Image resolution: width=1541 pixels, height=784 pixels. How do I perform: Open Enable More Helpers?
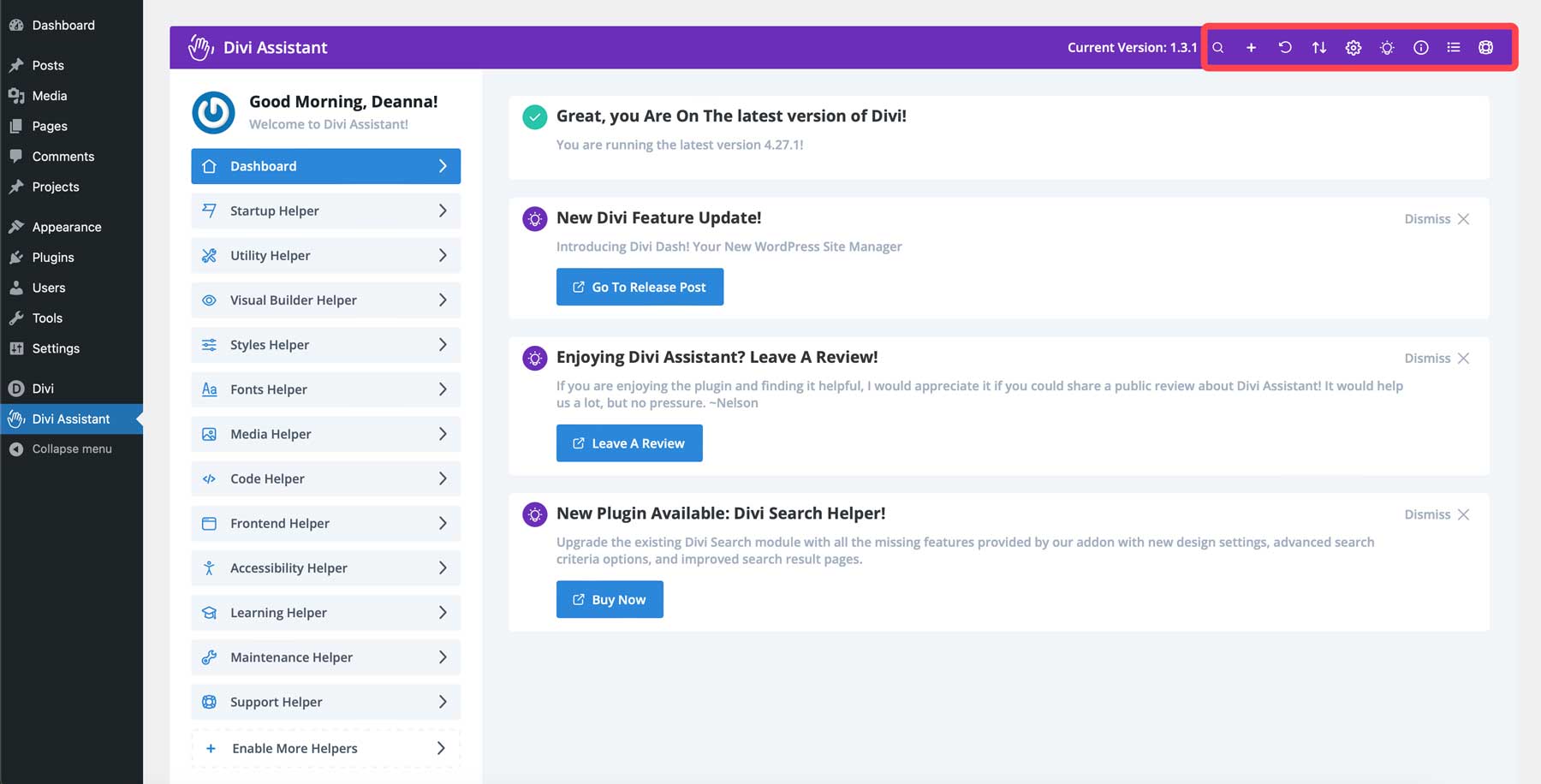pyautogui.click(x=325, y=747)
